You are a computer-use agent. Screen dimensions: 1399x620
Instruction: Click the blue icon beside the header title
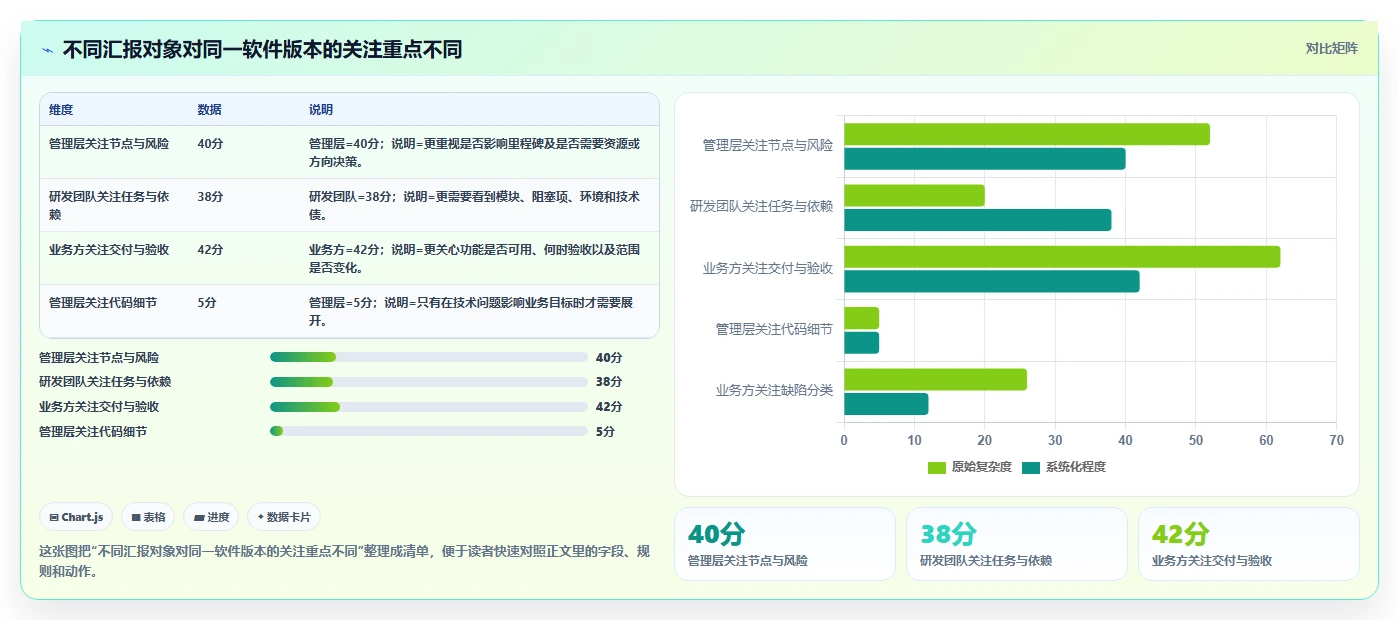[x=48, y=50]
